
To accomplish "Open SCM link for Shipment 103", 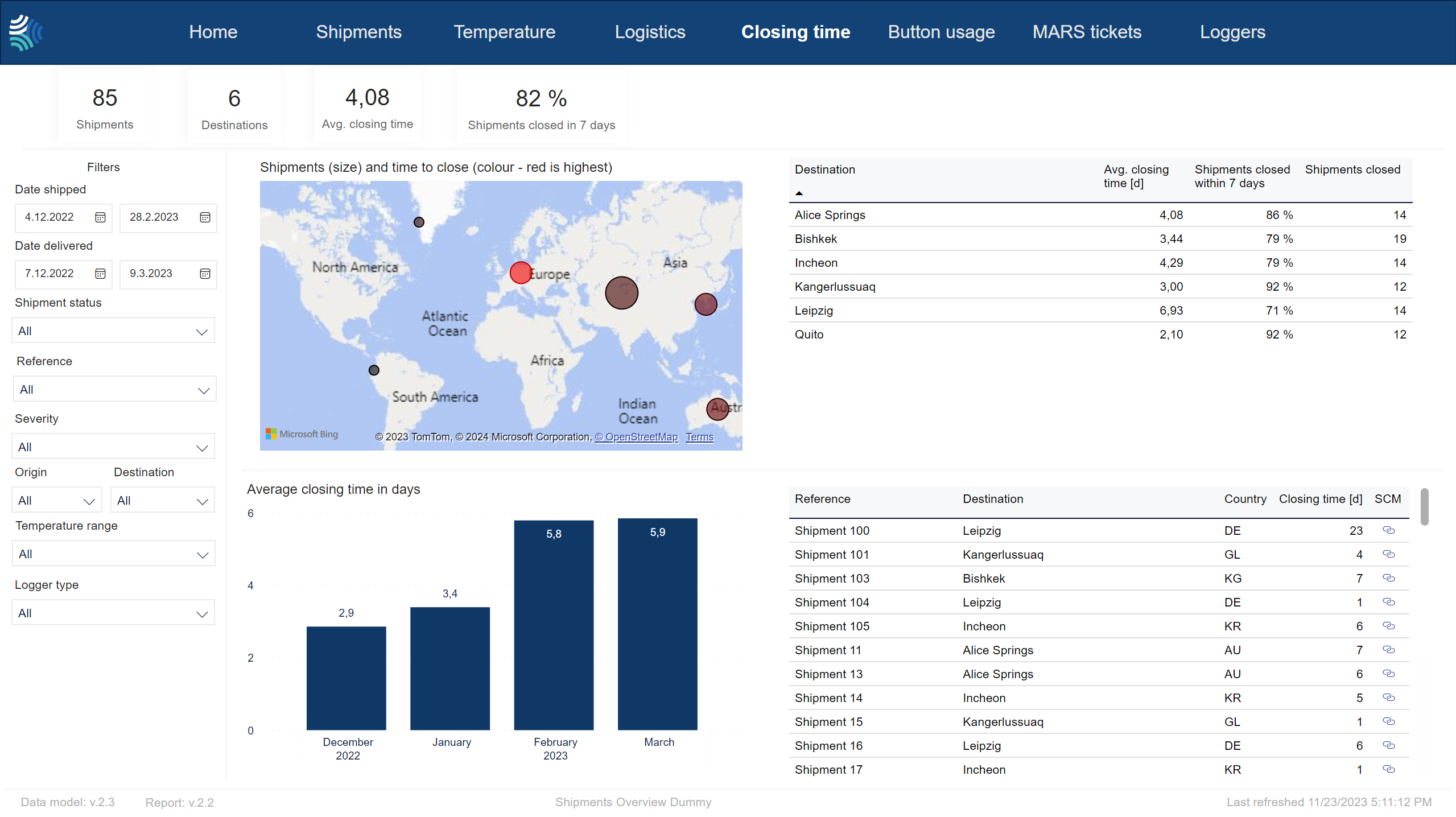I will (x=1388, y=578).
